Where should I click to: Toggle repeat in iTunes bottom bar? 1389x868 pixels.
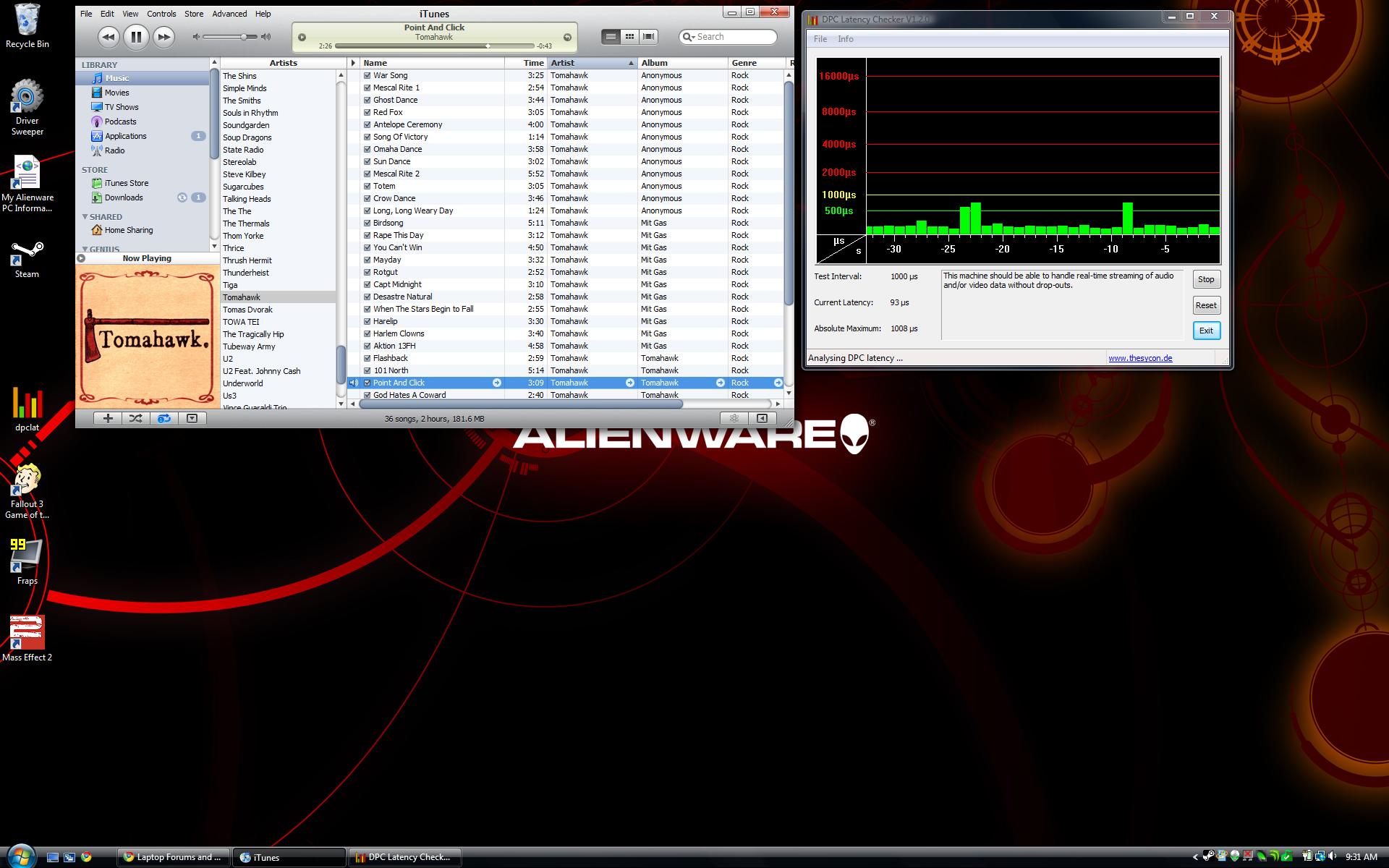163,418
